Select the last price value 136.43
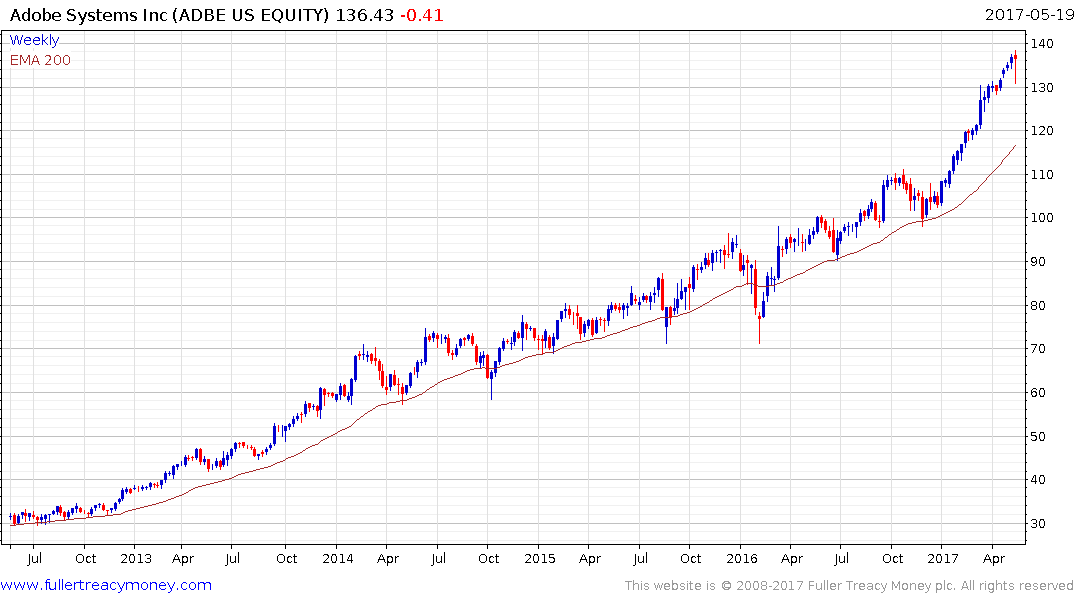The height and width of the screenshot is (600, 1075). tap(364, 14)
